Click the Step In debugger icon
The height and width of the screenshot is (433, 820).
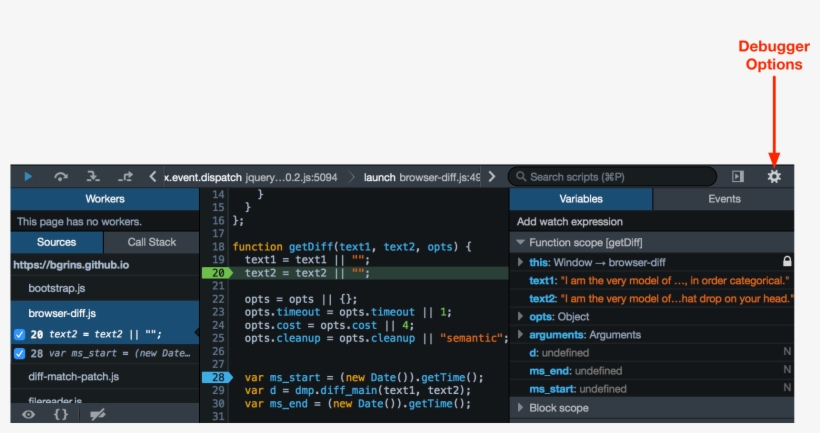93,177
